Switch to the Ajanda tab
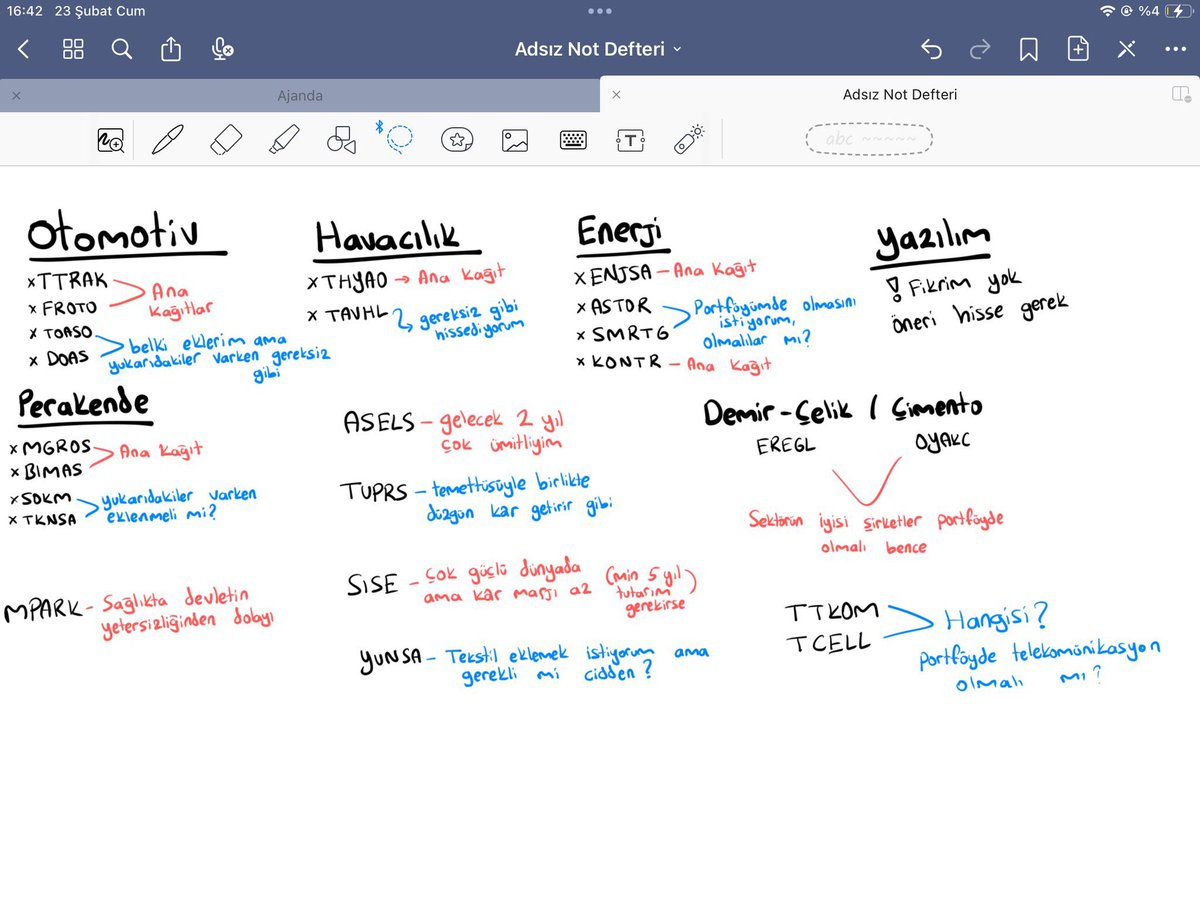1200x900 pixels. tap(300, 96)
